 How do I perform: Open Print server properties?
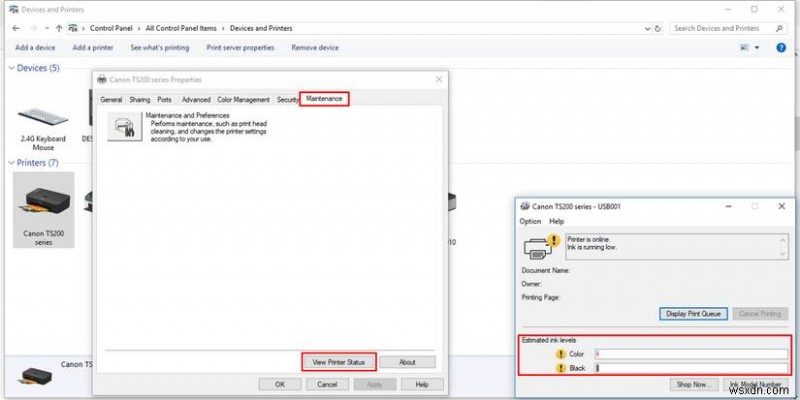click(240, 47)
